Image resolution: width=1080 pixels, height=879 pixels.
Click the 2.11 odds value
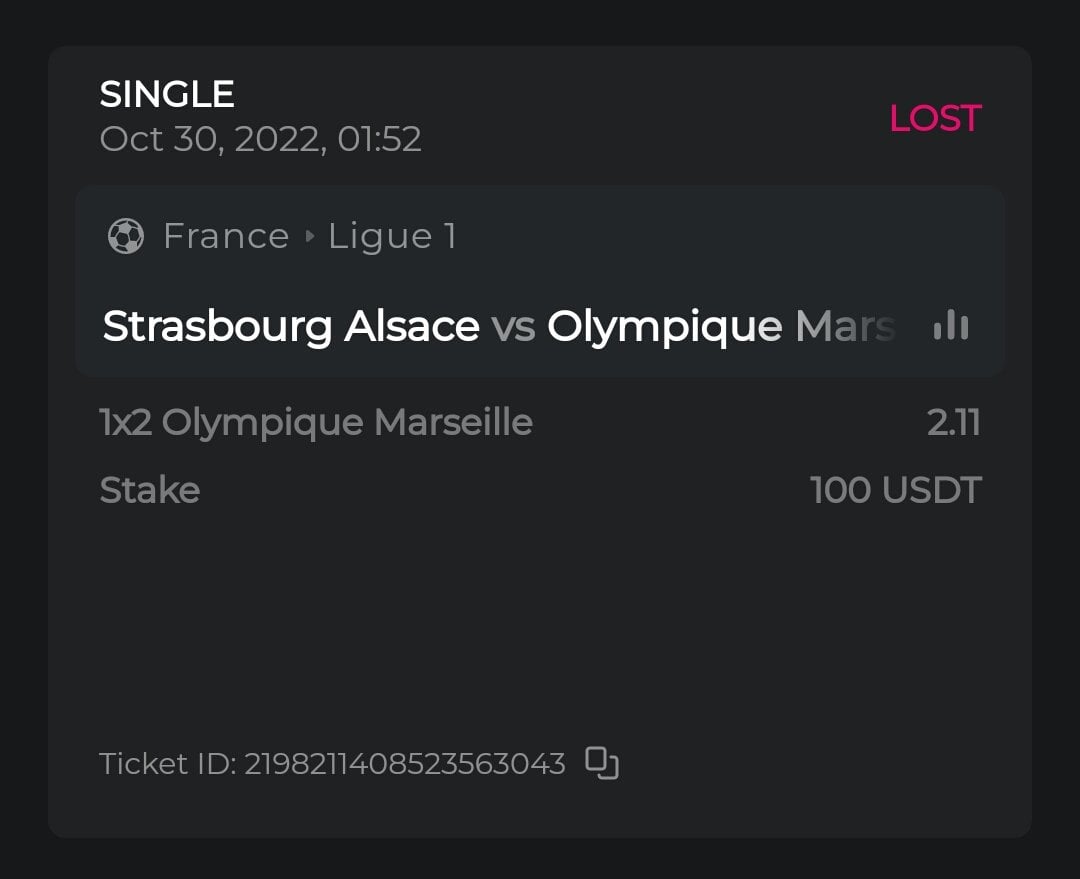[x=954, y=422]
